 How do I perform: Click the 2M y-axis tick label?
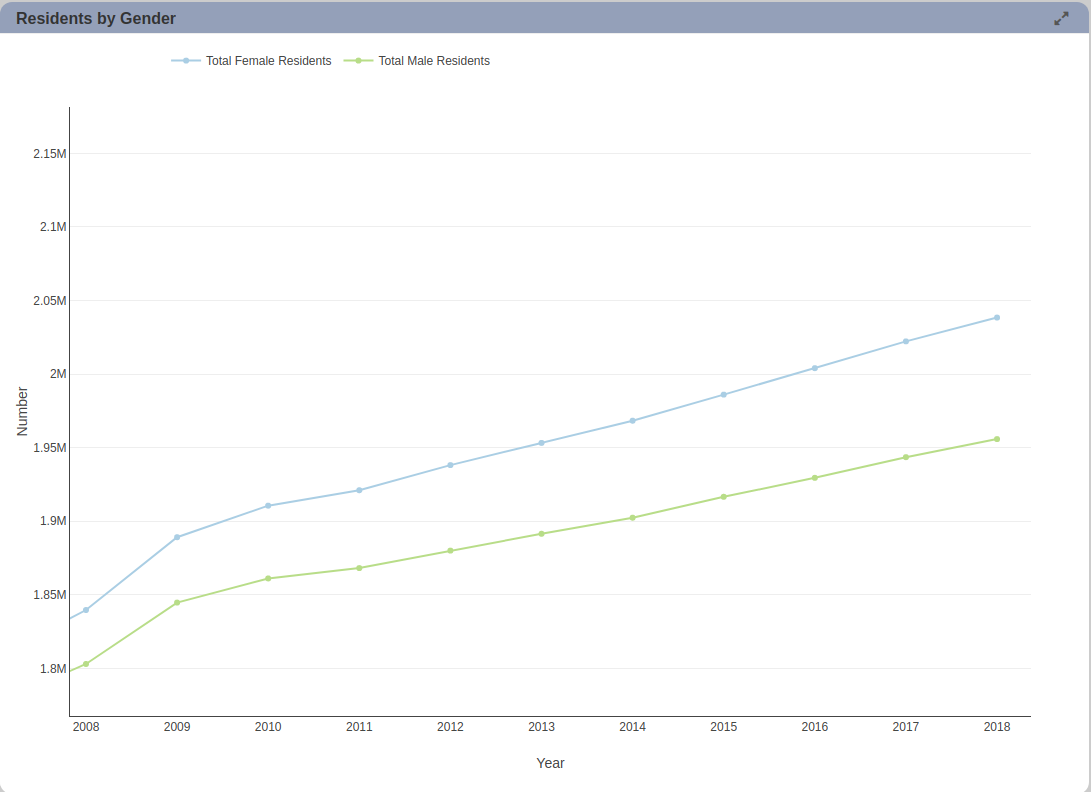[58, 374]
